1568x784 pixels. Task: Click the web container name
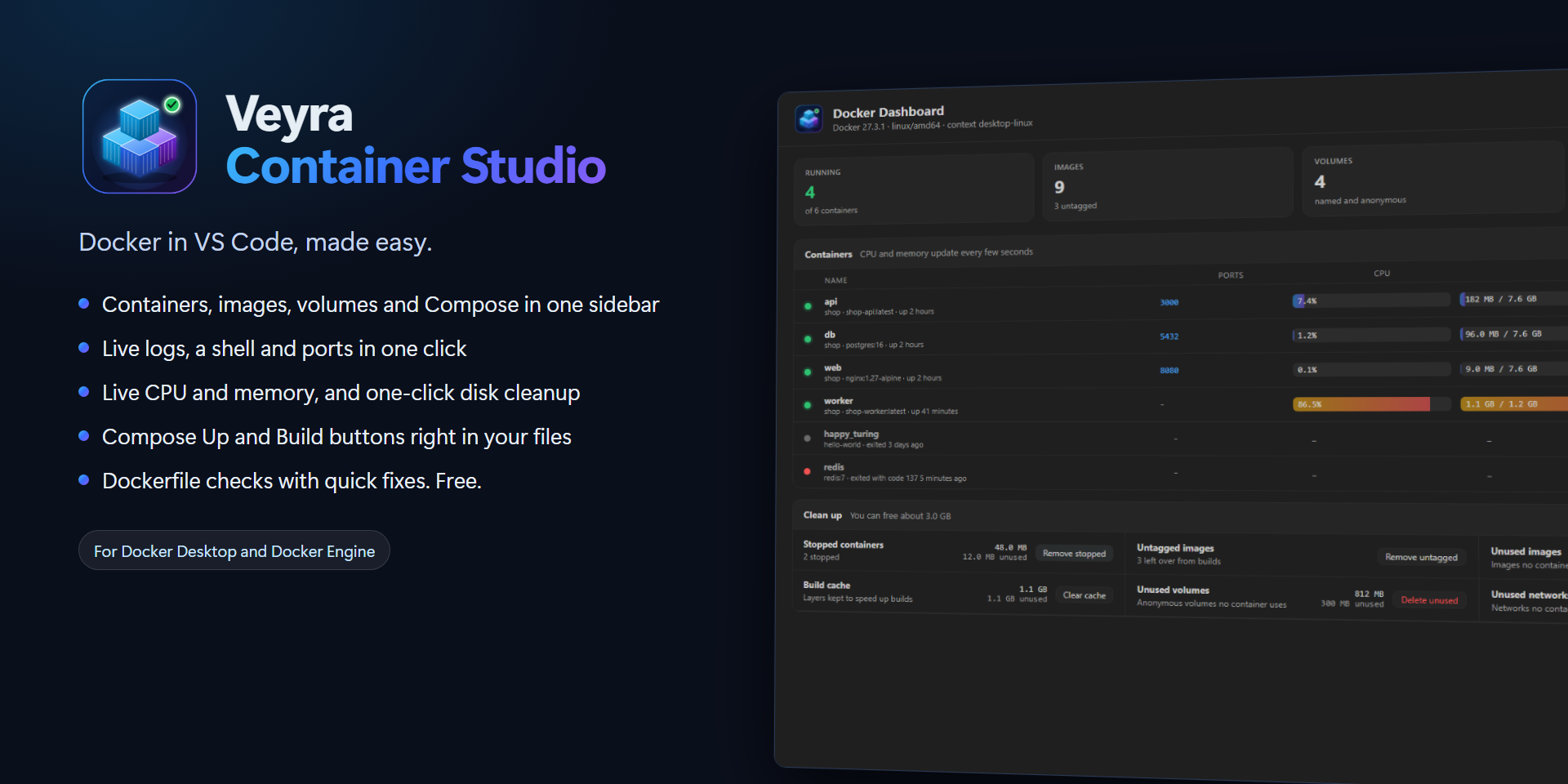click(x=832, y=367)
